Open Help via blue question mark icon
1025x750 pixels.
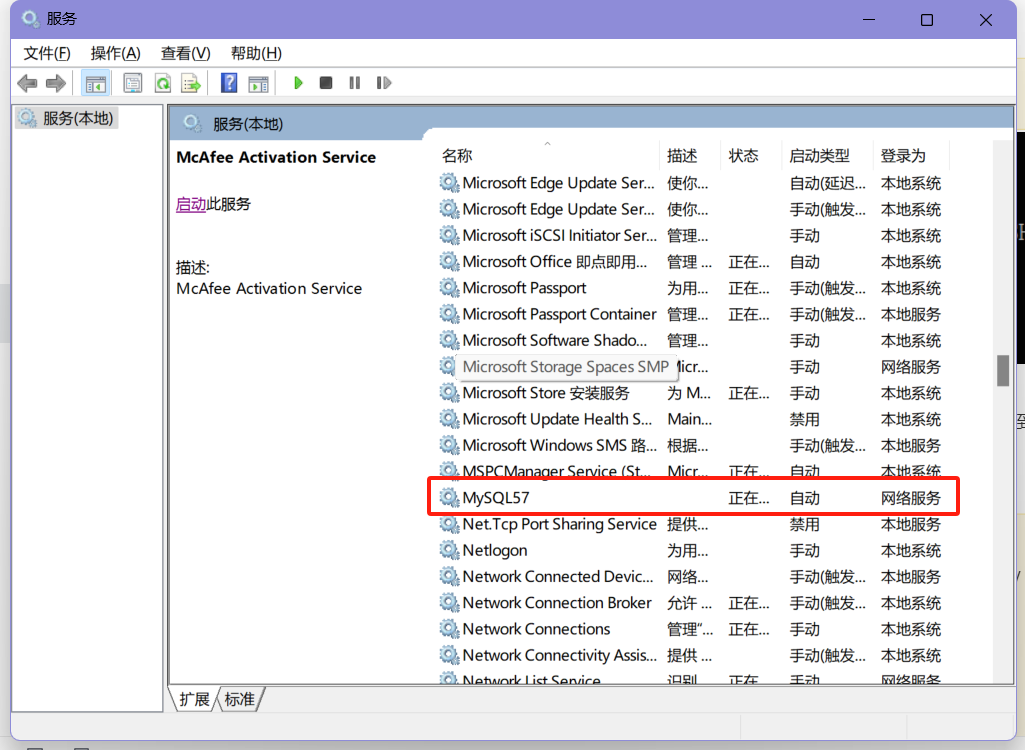[229, 83]
